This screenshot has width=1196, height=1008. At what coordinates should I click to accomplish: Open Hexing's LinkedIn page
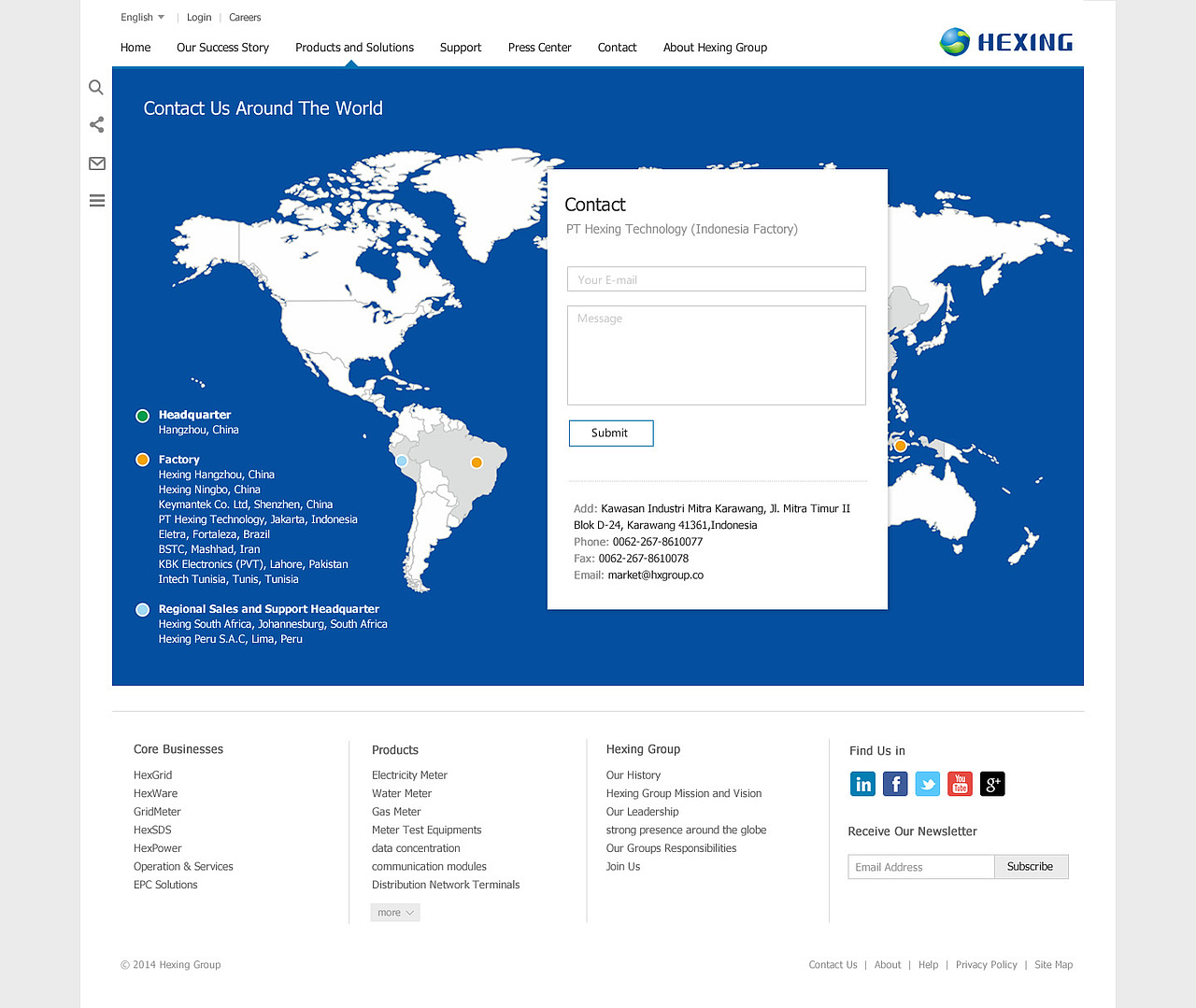(x=862, y=784)
